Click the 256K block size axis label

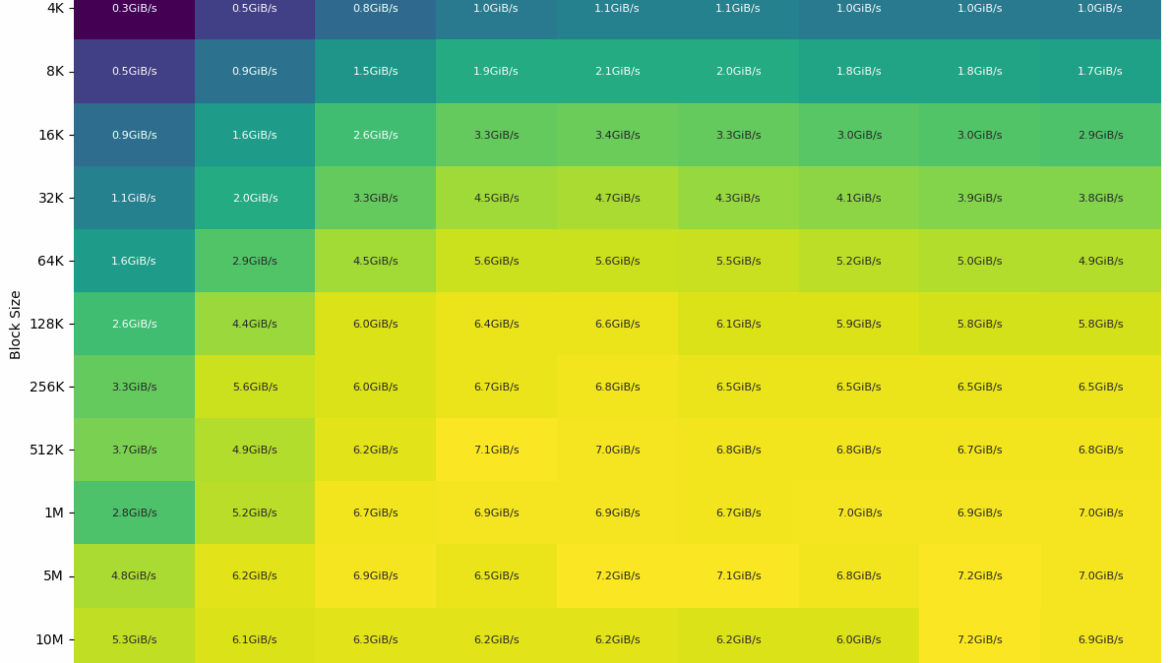coord(46,387)
